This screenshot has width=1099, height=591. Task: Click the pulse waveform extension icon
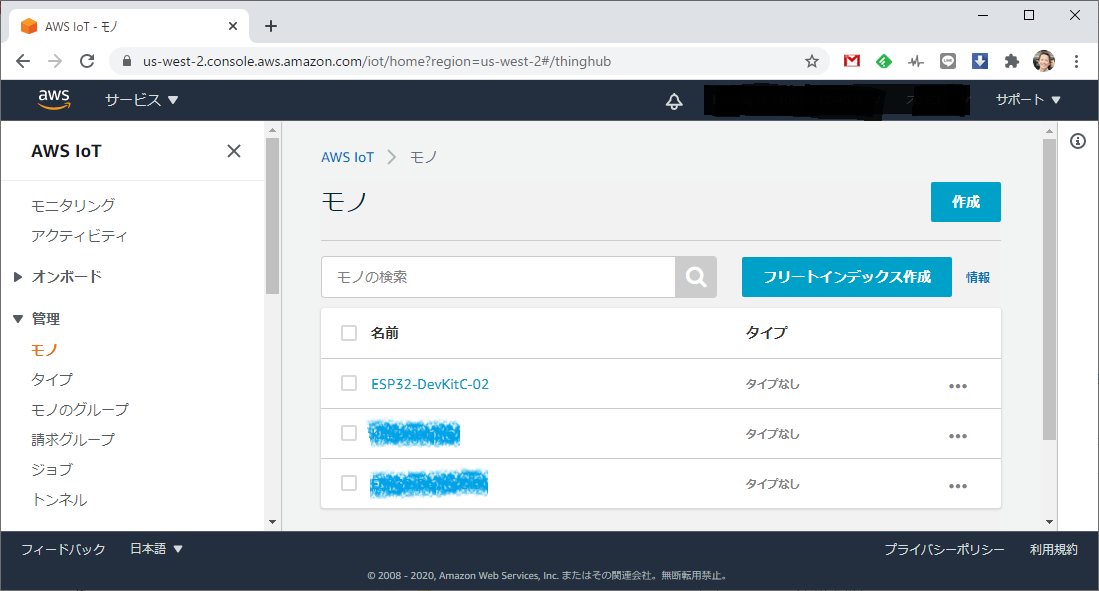pyautogui.click(x=915, y=62)
